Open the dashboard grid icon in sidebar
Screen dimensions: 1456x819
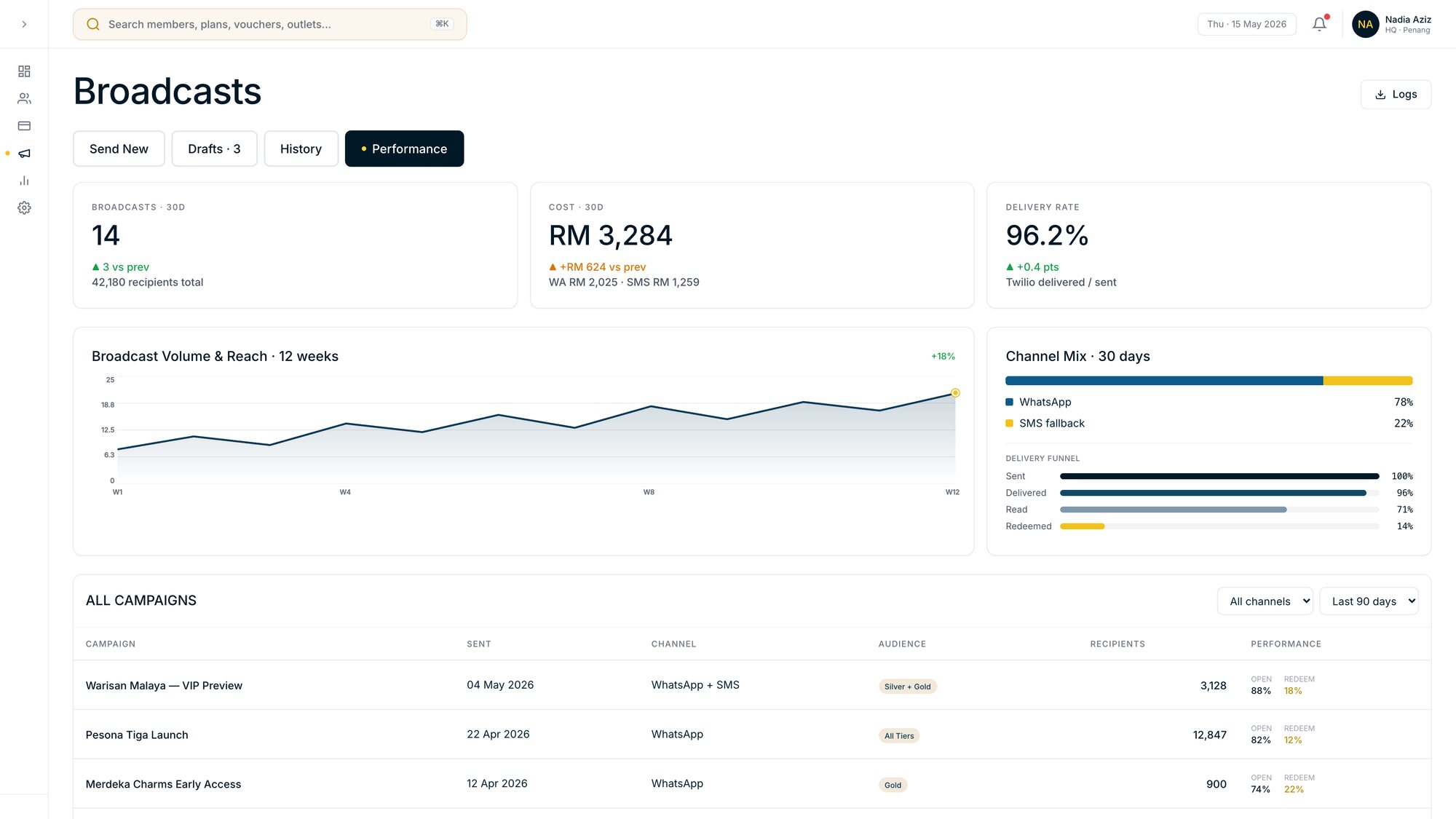click(24, 71)
